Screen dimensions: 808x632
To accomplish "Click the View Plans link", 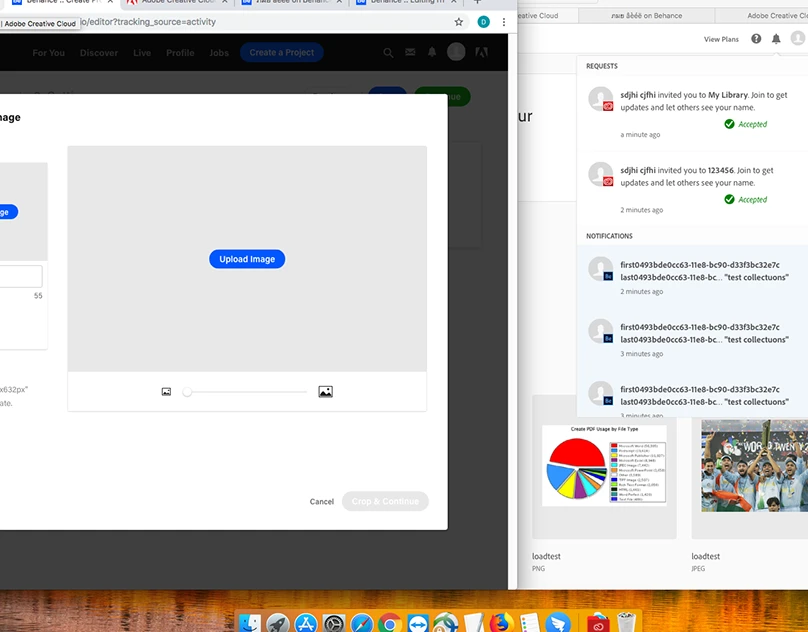I will [x=721, y=39].
